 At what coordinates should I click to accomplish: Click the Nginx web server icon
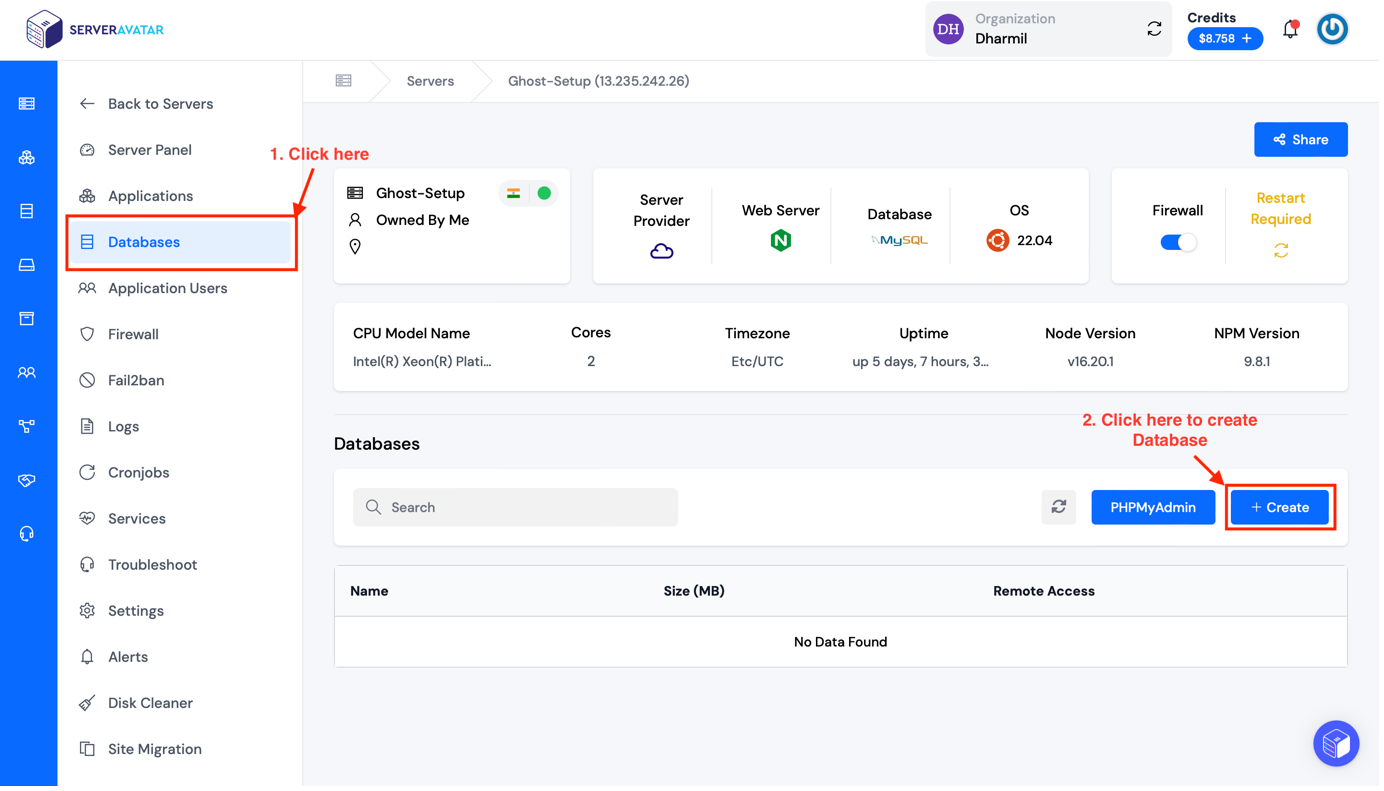[783, 241]
